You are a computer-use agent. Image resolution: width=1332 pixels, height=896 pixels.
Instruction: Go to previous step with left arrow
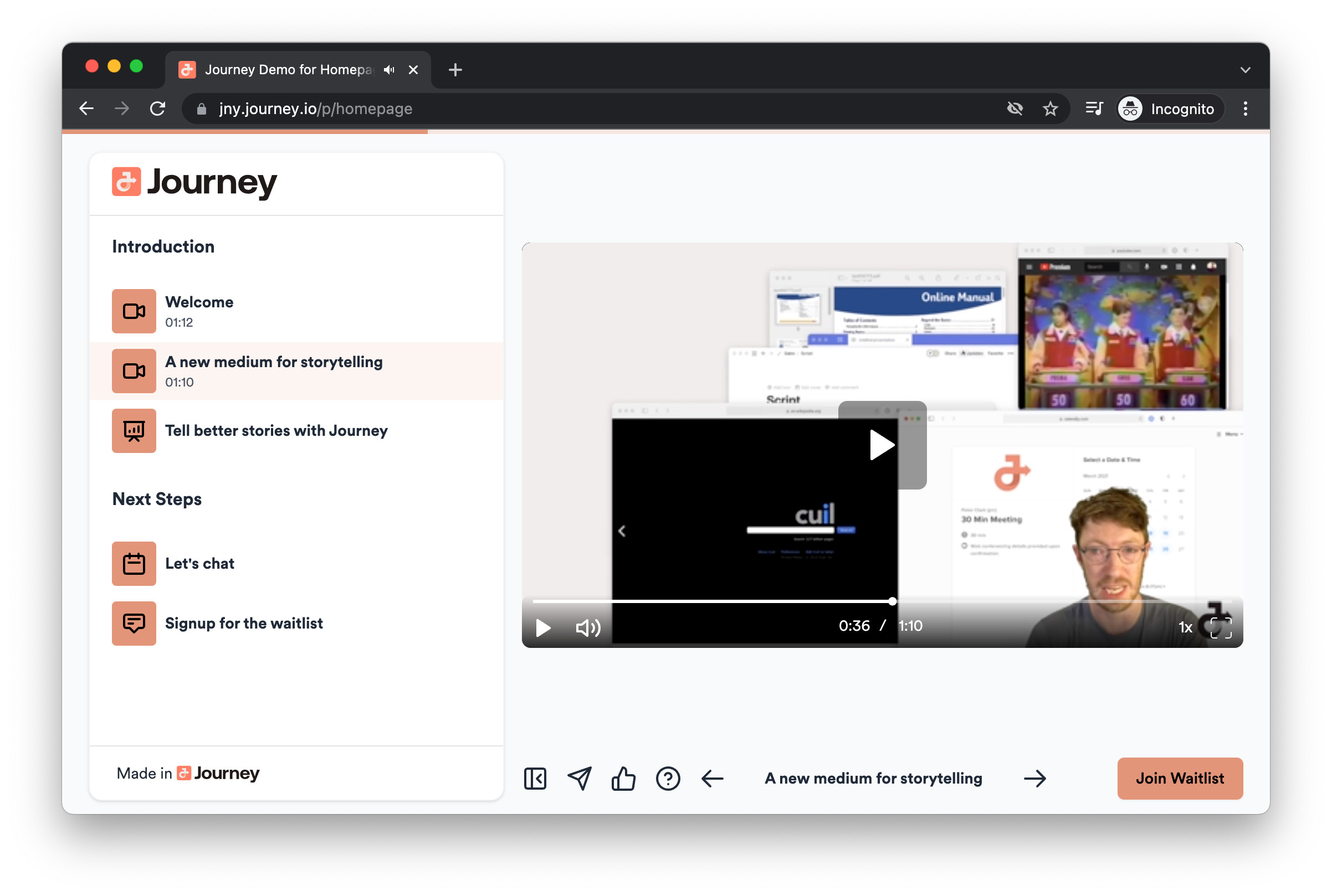pyautogui.click(x=713, y=779)
